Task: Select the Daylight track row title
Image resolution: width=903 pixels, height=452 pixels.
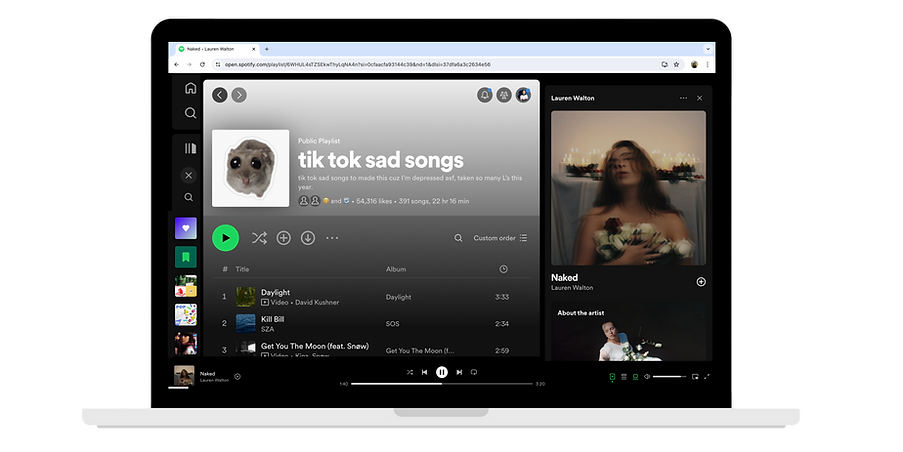Action: coord(275,293)
